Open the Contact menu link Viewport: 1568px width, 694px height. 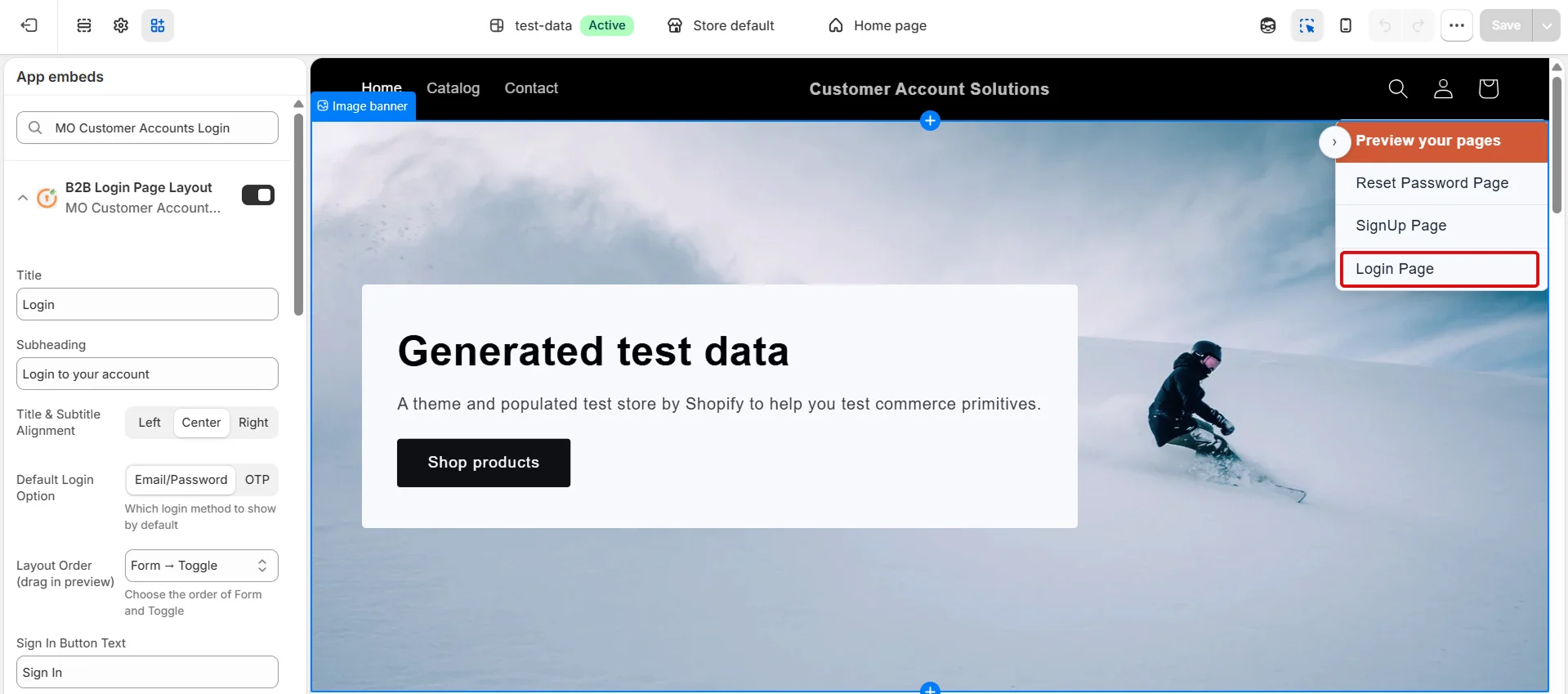(531, 88)
